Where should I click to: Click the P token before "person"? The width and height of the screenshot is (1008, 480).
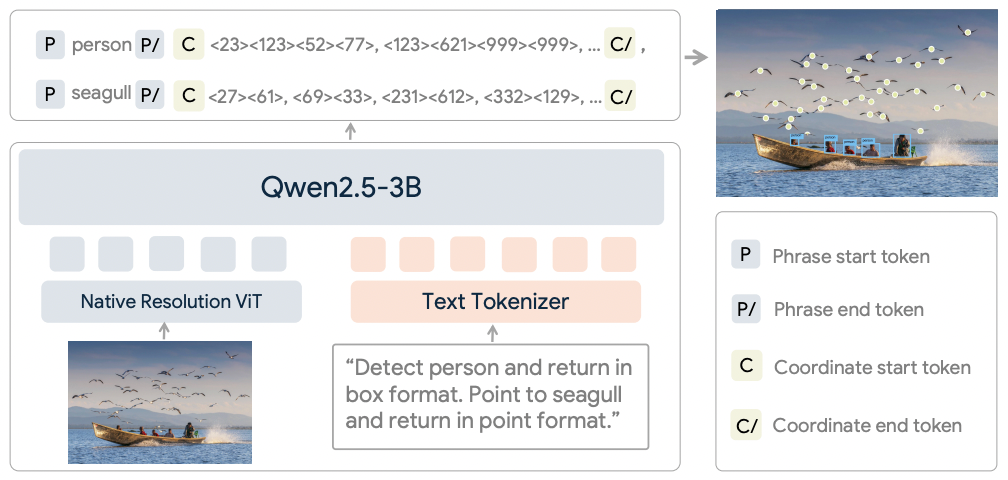click(50, 45)
